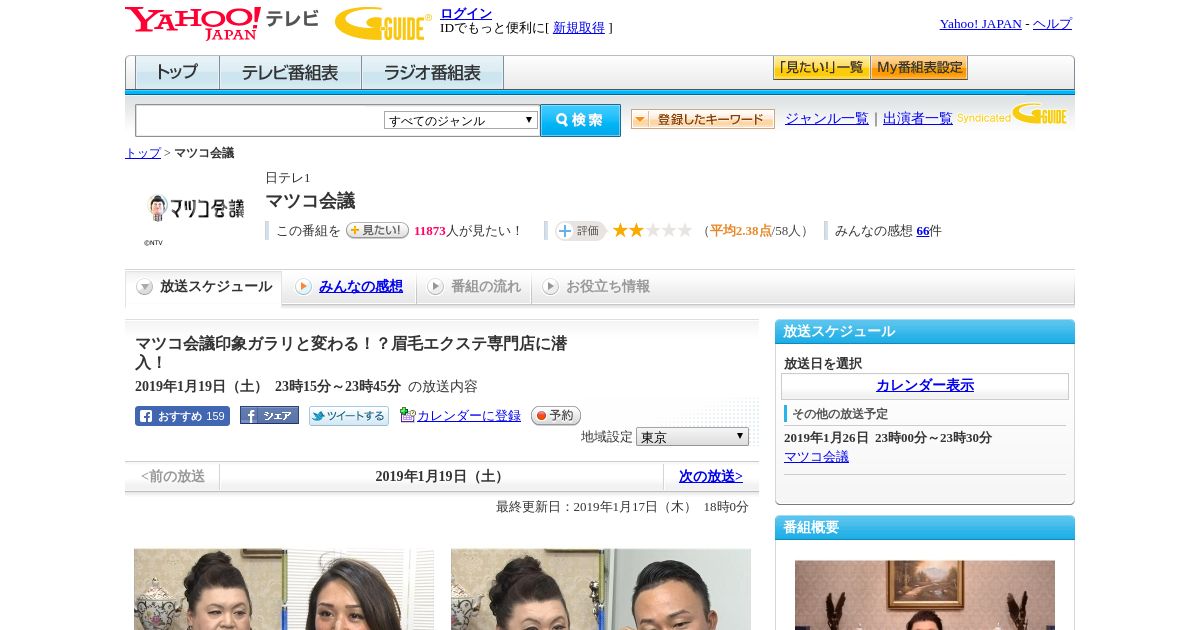The height and width of the screenshot is (630, 1200).
Task: Click the 新規取得 link
Action: (579, 28)
